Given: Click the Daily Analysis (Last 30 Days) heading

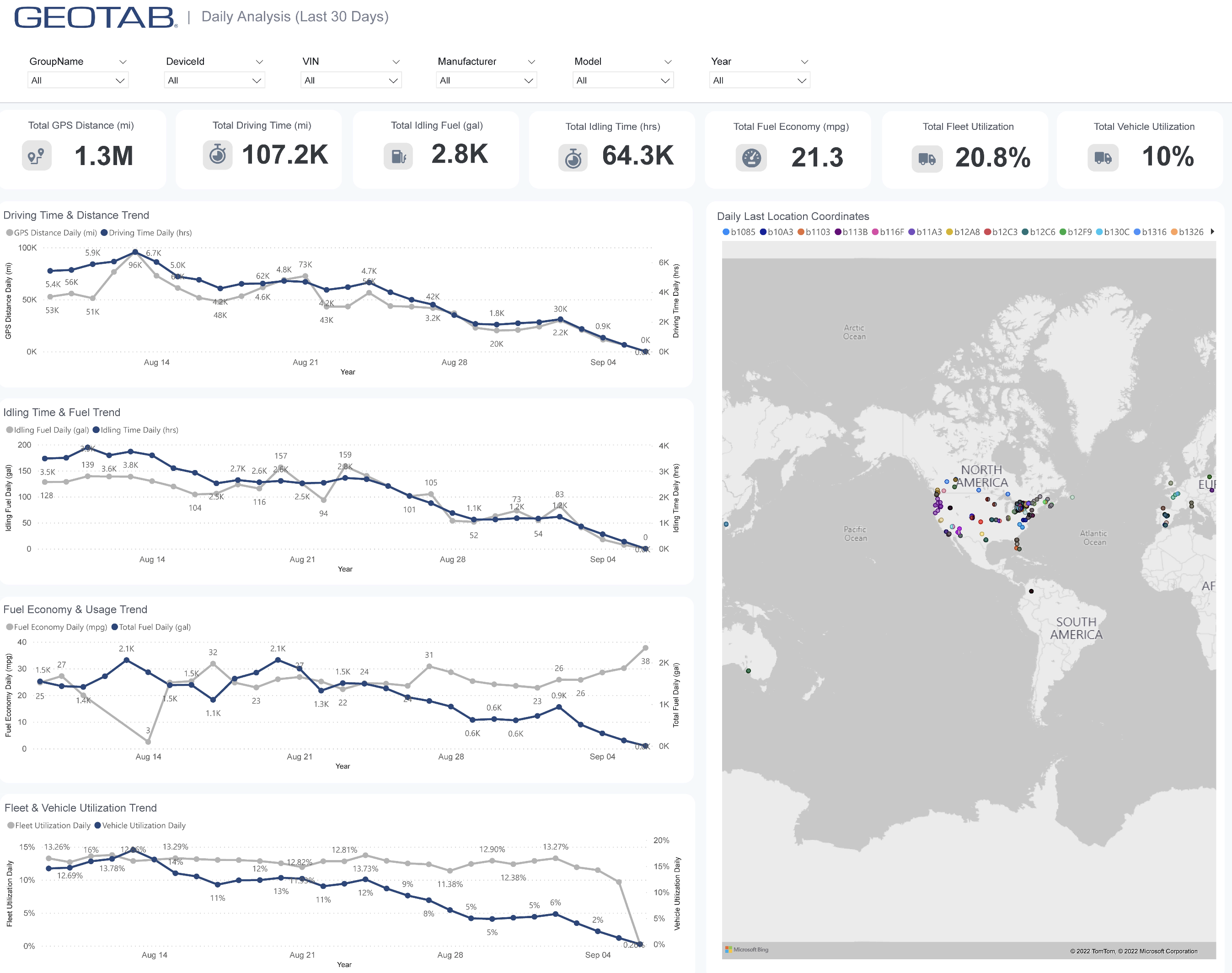Looking at the screenshot, I should pos(295,16).
